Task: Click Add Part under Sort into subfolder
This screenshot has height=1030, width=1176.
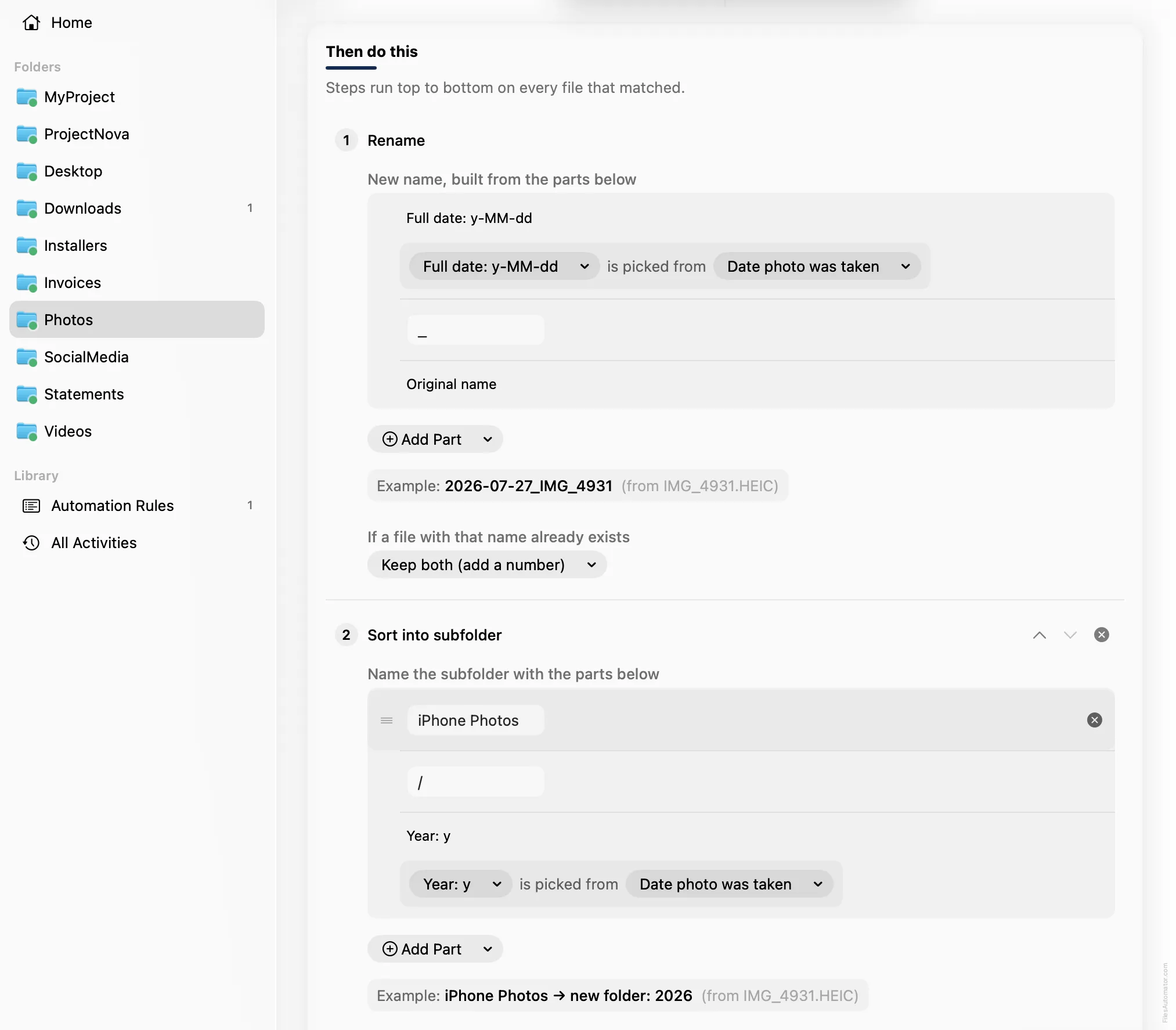Action: tap(435, 949)
